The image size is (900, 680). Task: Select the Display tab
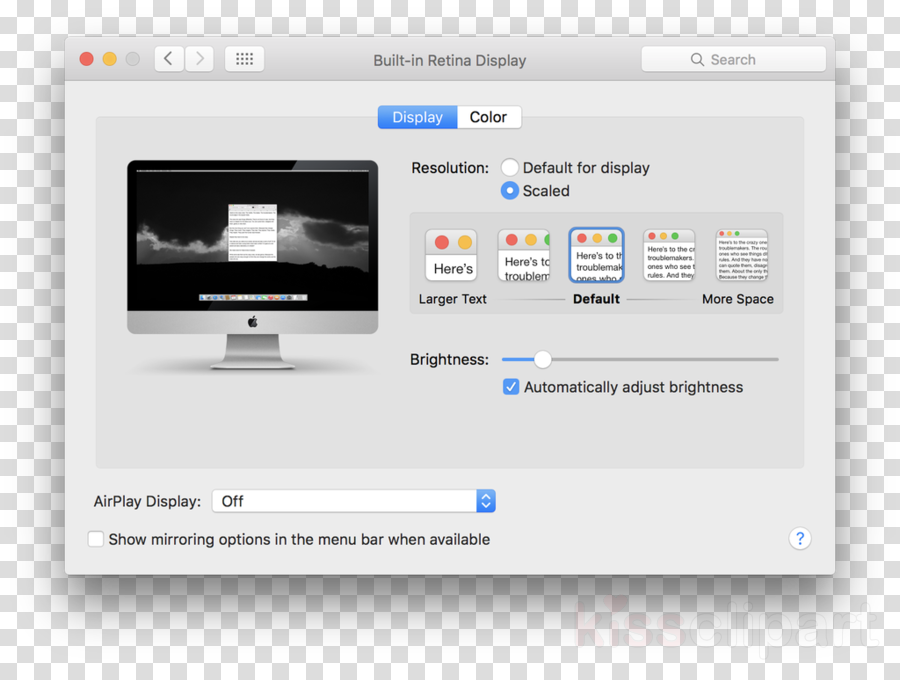(x=417, y=117)
